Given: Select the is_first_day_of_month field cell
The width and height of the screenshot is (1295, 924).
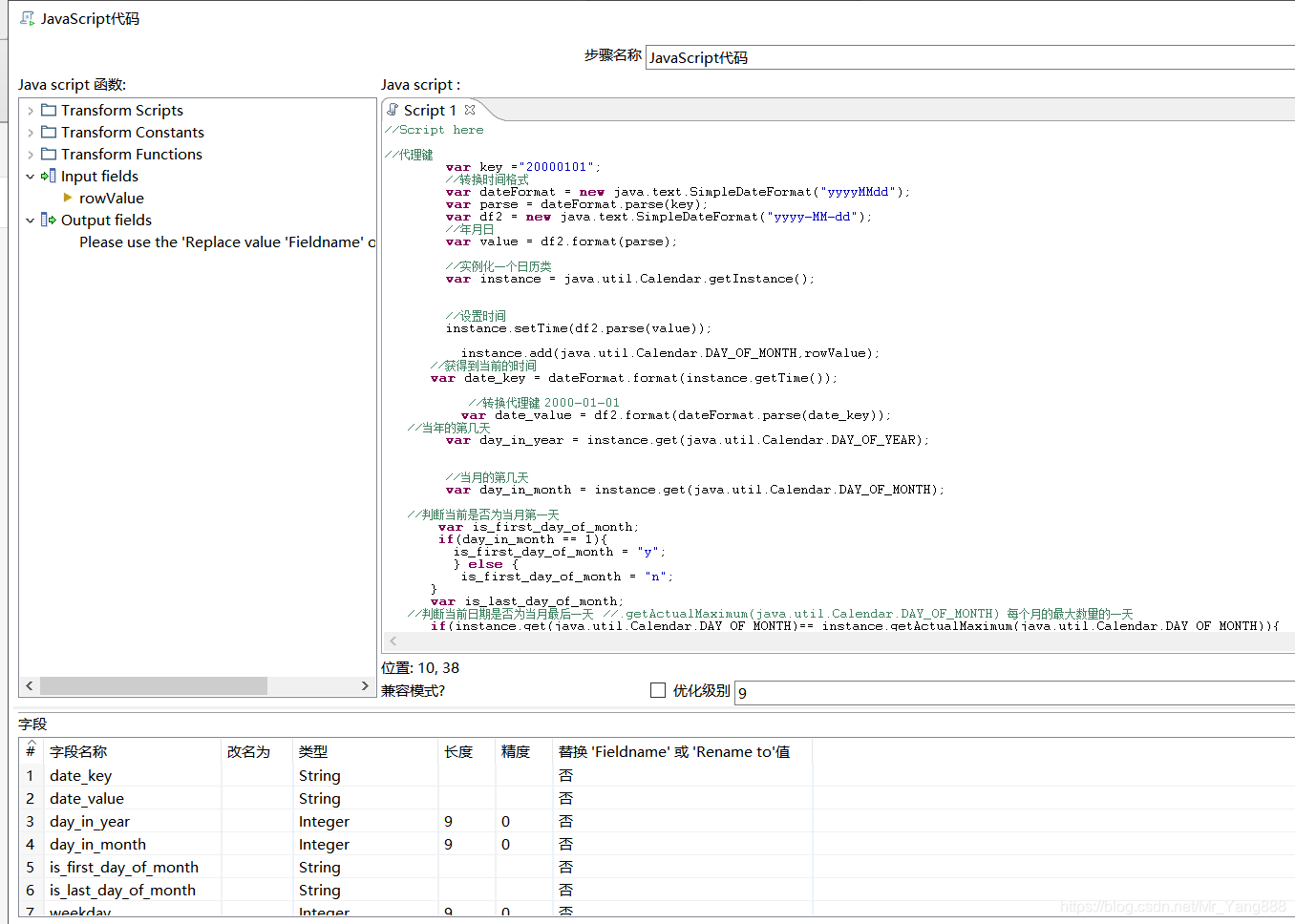Looking at the screenshot, I should point(134,868).
